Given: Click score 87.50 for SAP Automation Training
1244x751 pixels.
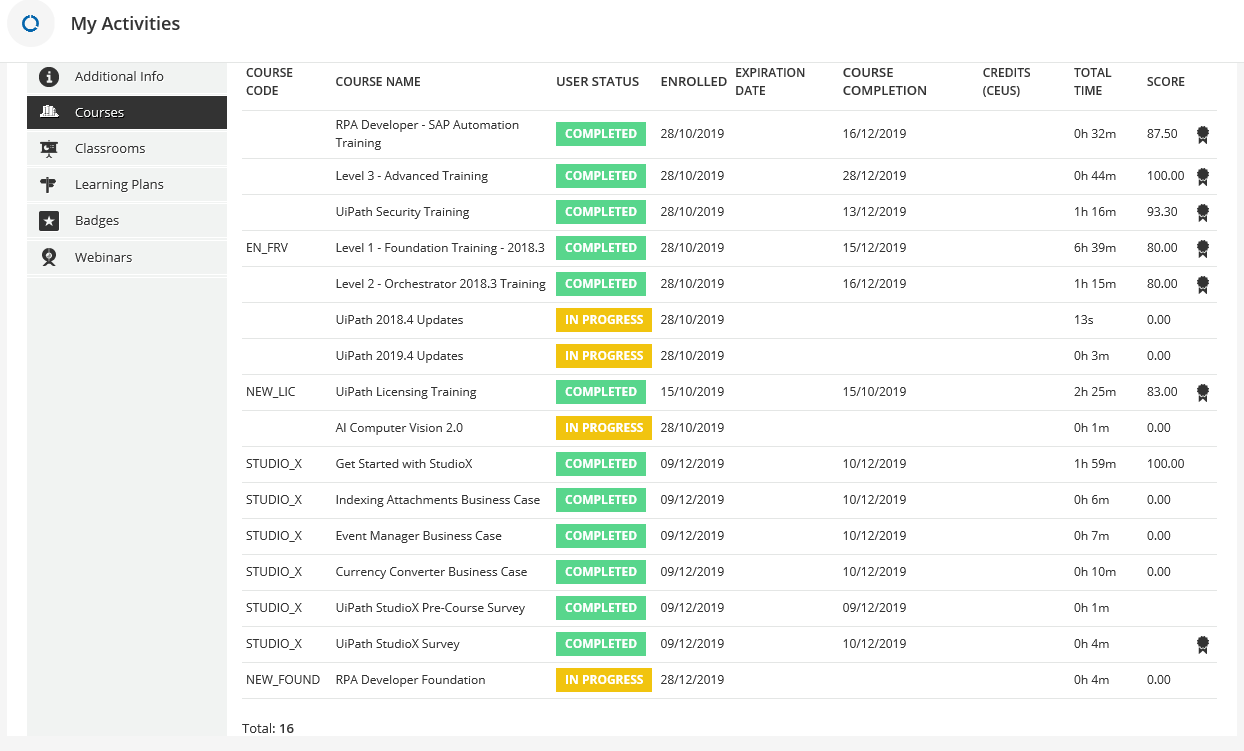Looking at the screenshot, I should pyautogui.click(x=1163, y=134).
